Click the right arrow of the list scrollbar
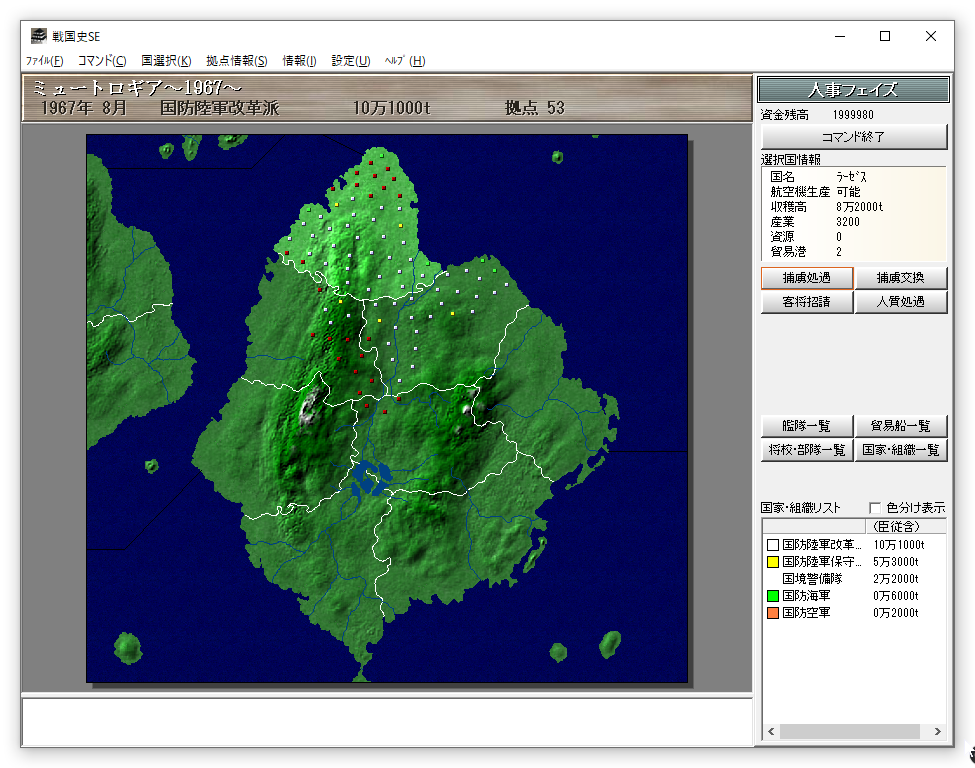Viewport: 975px width, 768px height. click(x=937, y=732)
